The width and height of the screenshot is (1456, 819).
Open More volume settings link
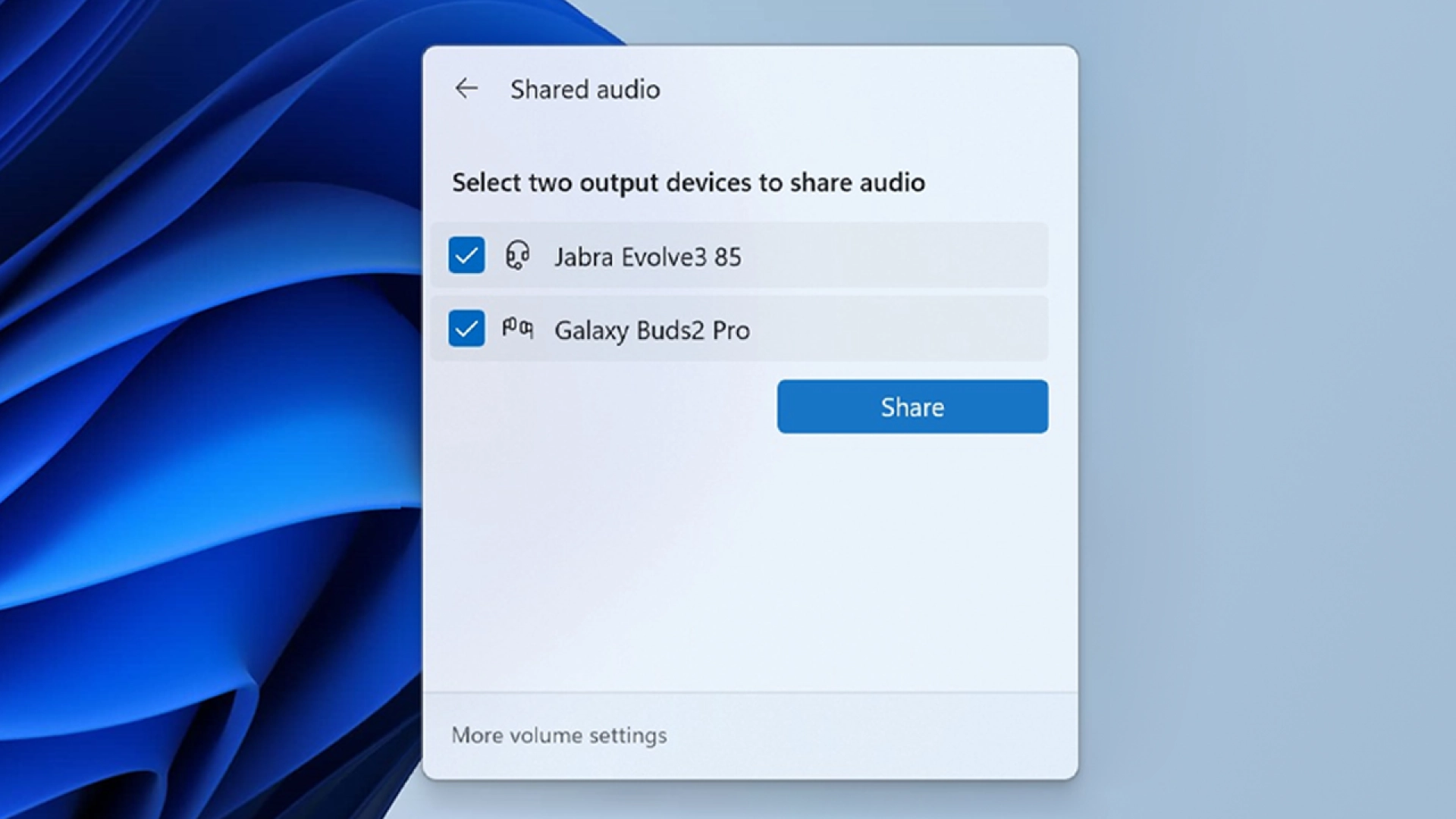pyautogui.click(x=559, y=735)
